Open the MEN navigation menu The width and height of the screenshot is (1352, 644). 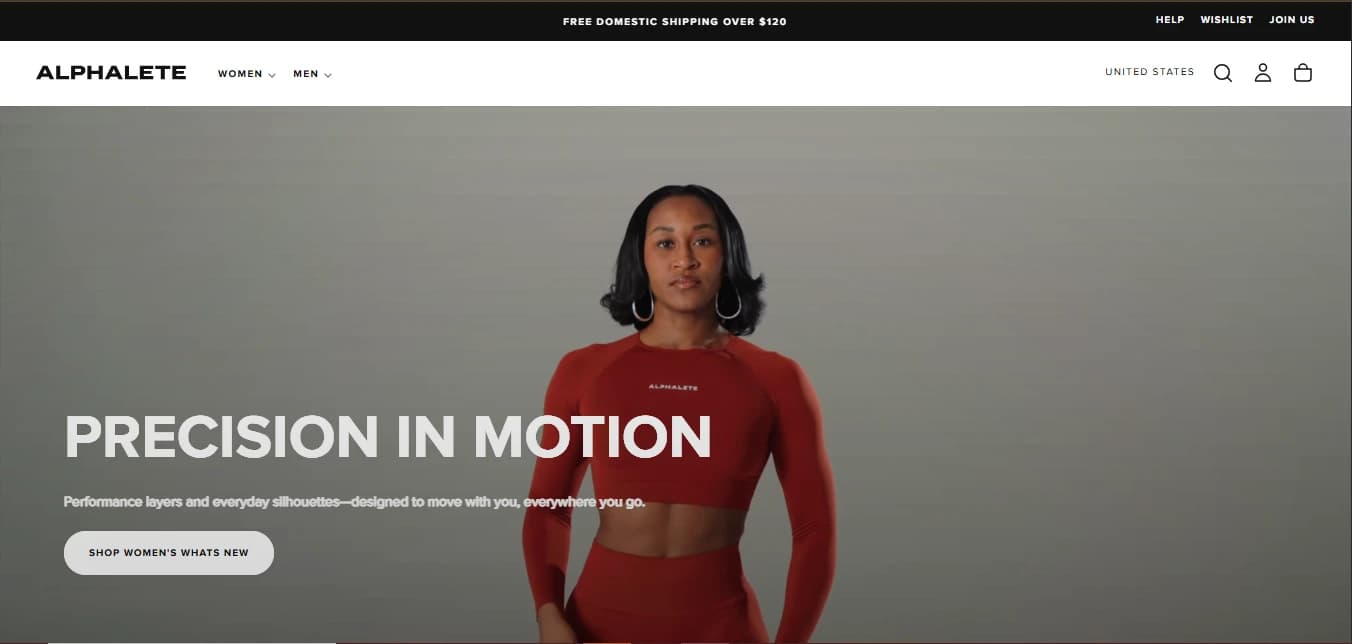point(305,74)
